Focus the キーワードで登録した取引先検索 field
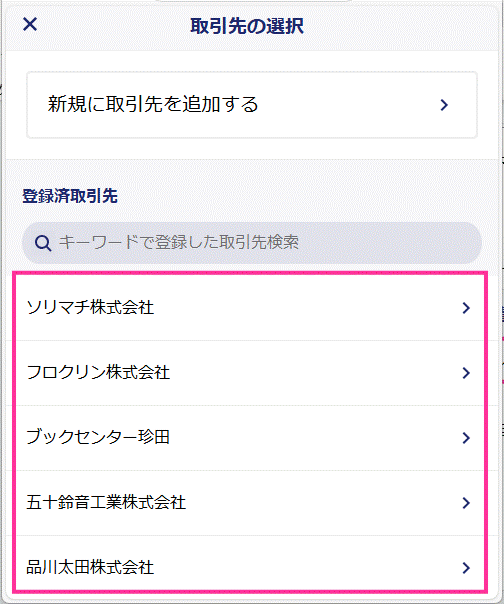504x604 pixels. pyautogui.click(x=252, y=243)
